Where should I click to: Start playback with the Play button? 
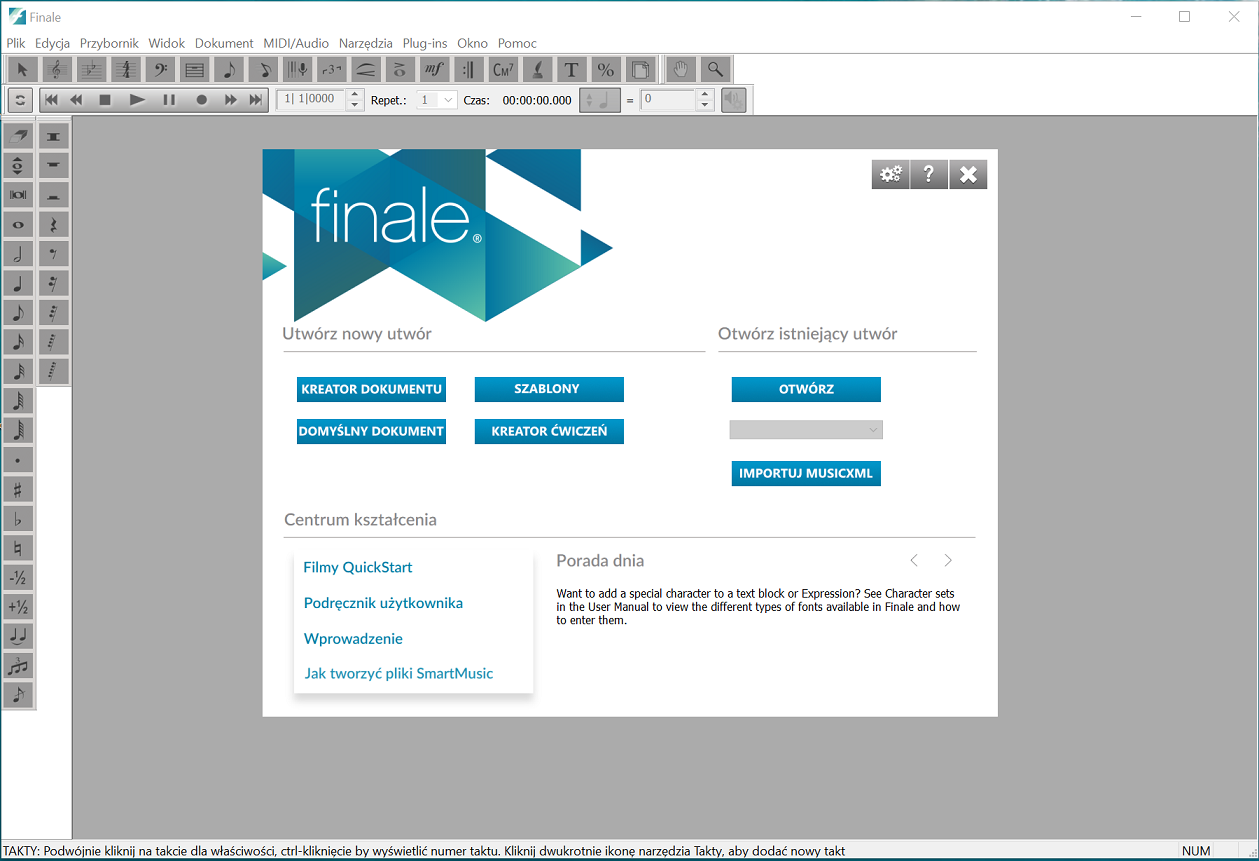[x=138, y=100]
